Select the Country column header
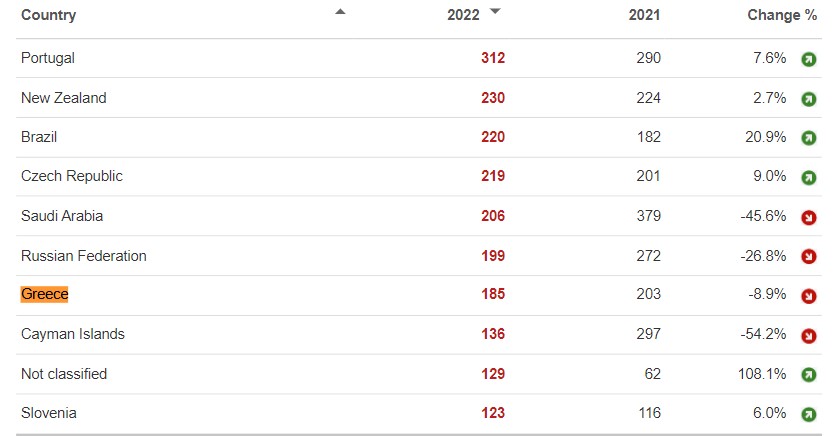The width and height of the screenshot is (837, 436). [49, 15]
